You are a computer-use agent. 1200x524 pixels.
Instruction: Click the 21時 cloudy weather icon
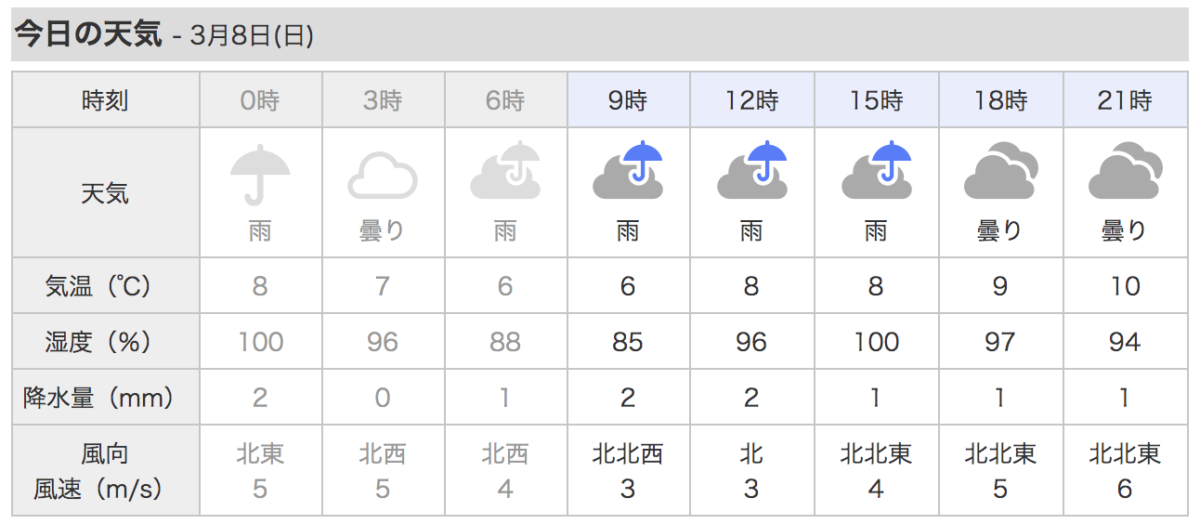click(x=1124, y=174)
